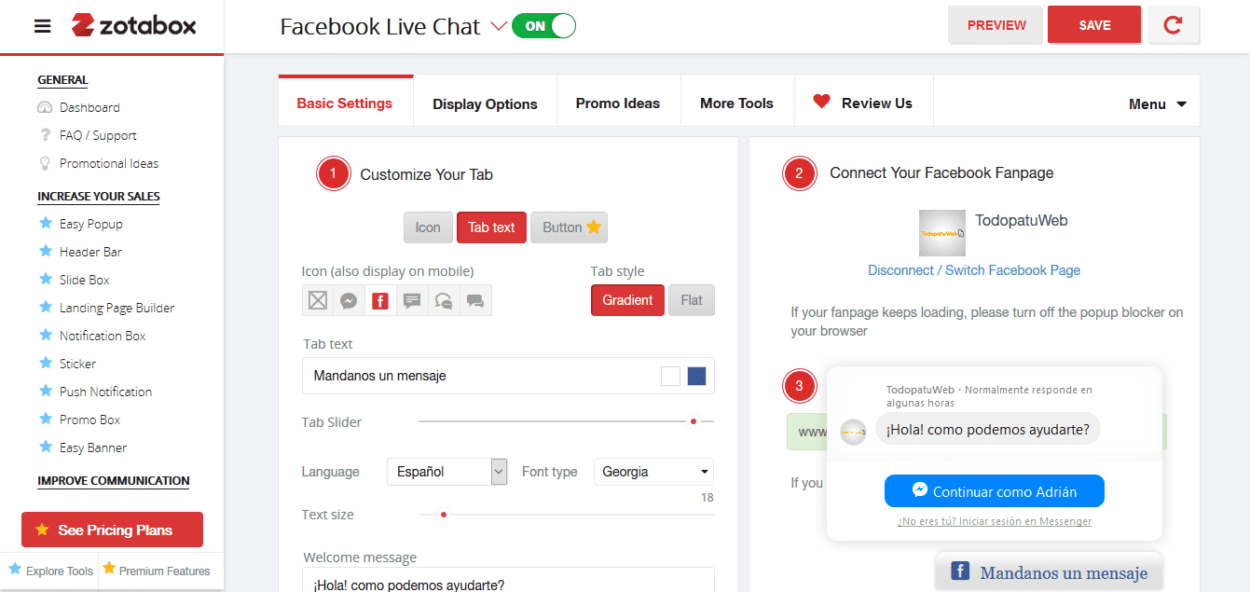Save the Facebook Live Chat settings
Screen dimensions: 1250x592
1095,26
